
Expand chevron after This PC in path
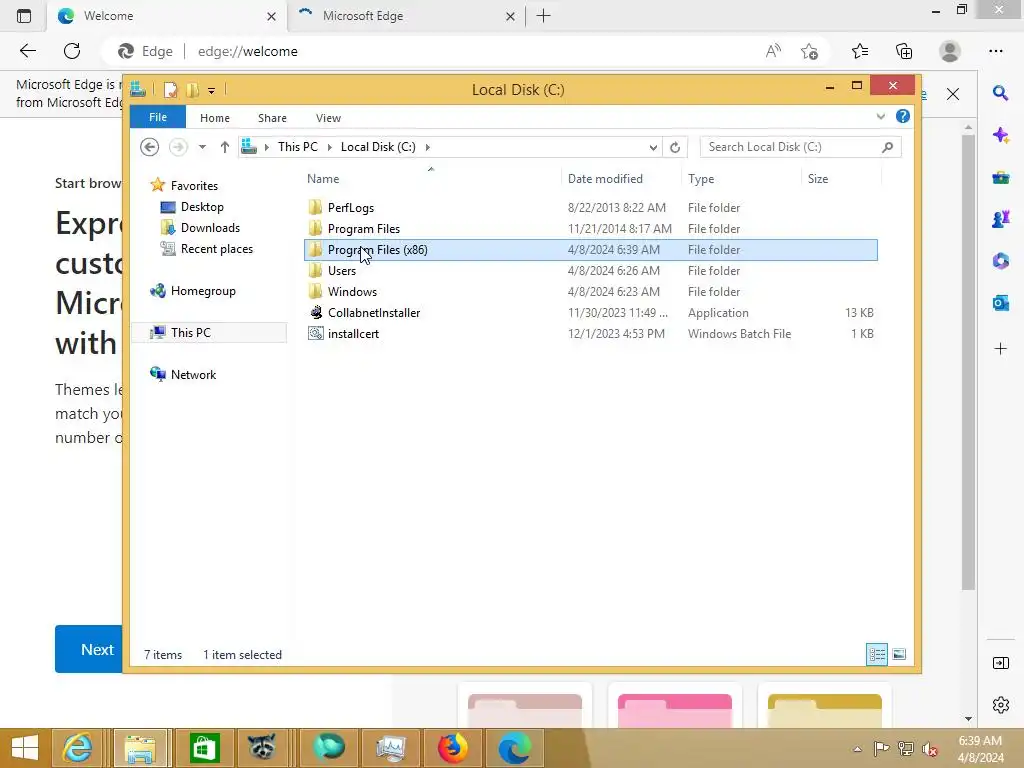[x=329, y=147]
